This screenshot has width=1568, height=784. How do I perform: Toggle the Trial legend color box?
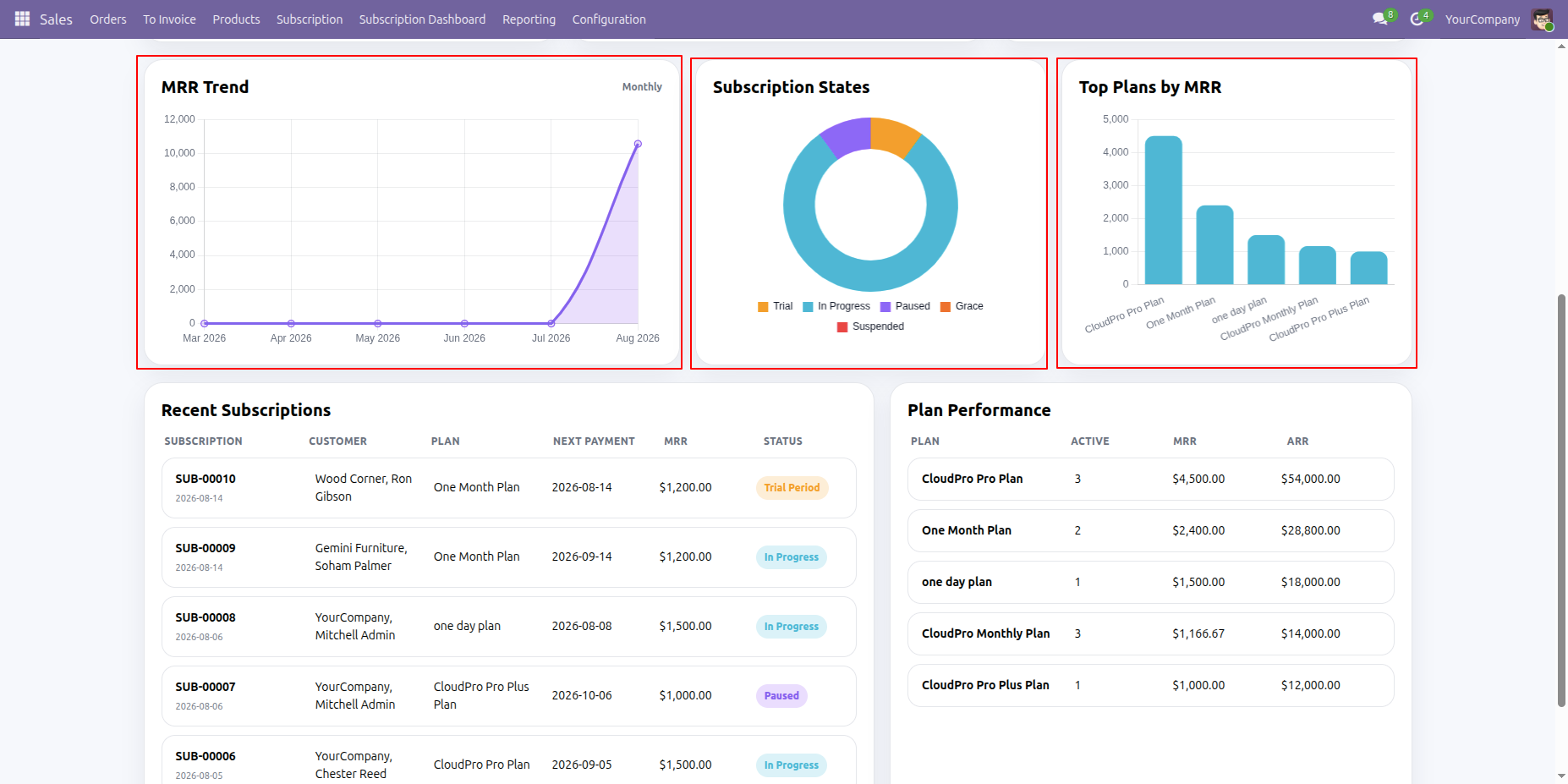(x=763, y=306)
